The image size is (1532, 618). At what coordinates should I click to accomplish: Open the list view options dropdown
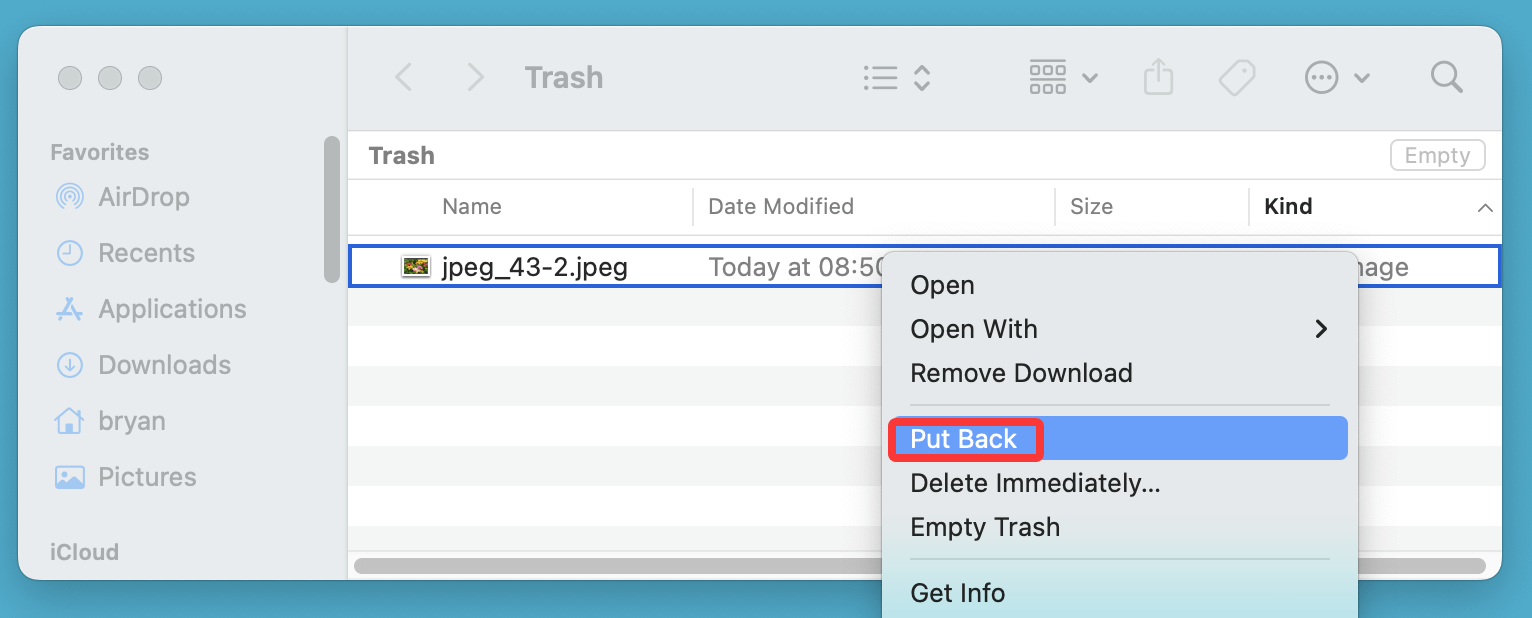pyautogui.click(x=880, y=77)
